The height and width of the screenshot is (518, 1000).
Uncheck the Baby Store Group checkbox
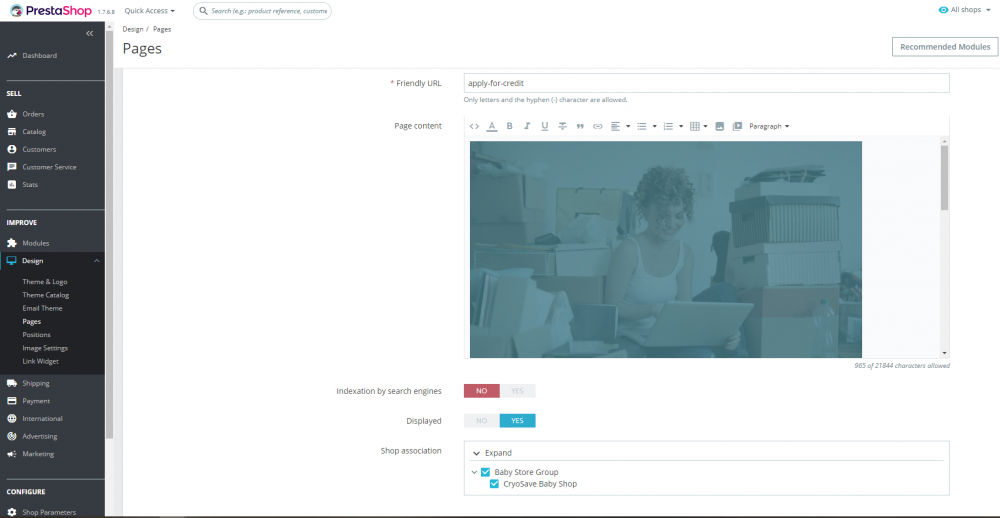(485, 473)
